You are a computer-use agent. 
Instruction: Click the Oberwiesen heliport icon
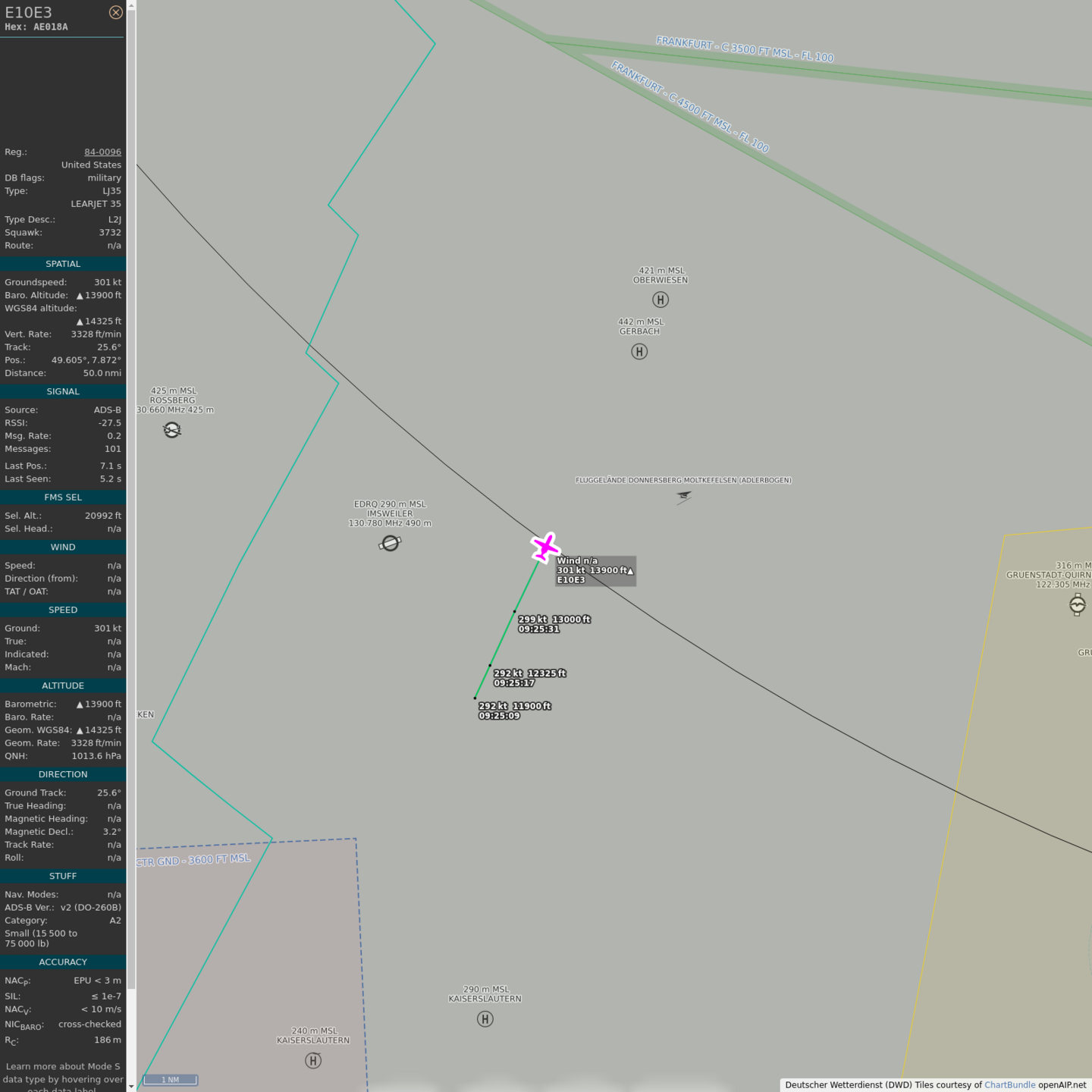pos(661,300)
